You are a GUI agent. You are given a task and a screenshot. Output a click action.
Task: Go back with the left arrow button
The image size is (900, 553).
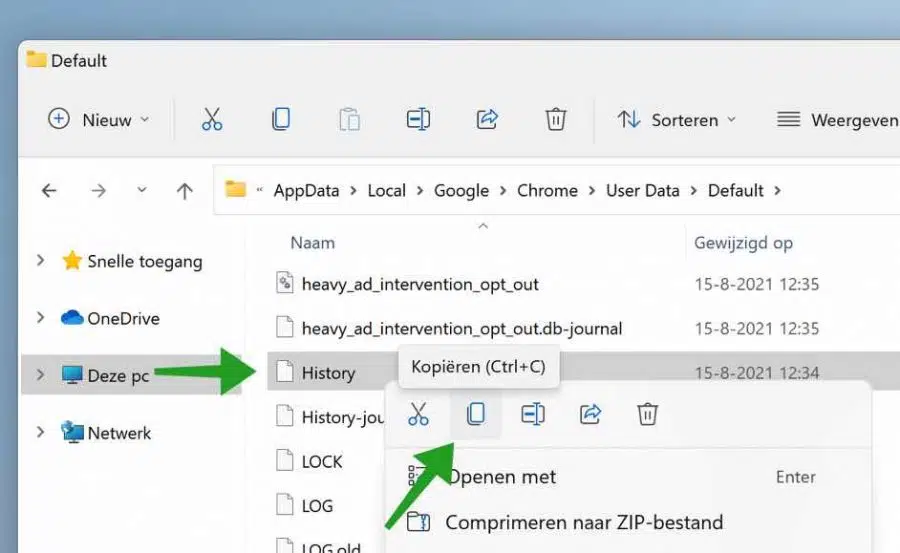tap(49, 191)
